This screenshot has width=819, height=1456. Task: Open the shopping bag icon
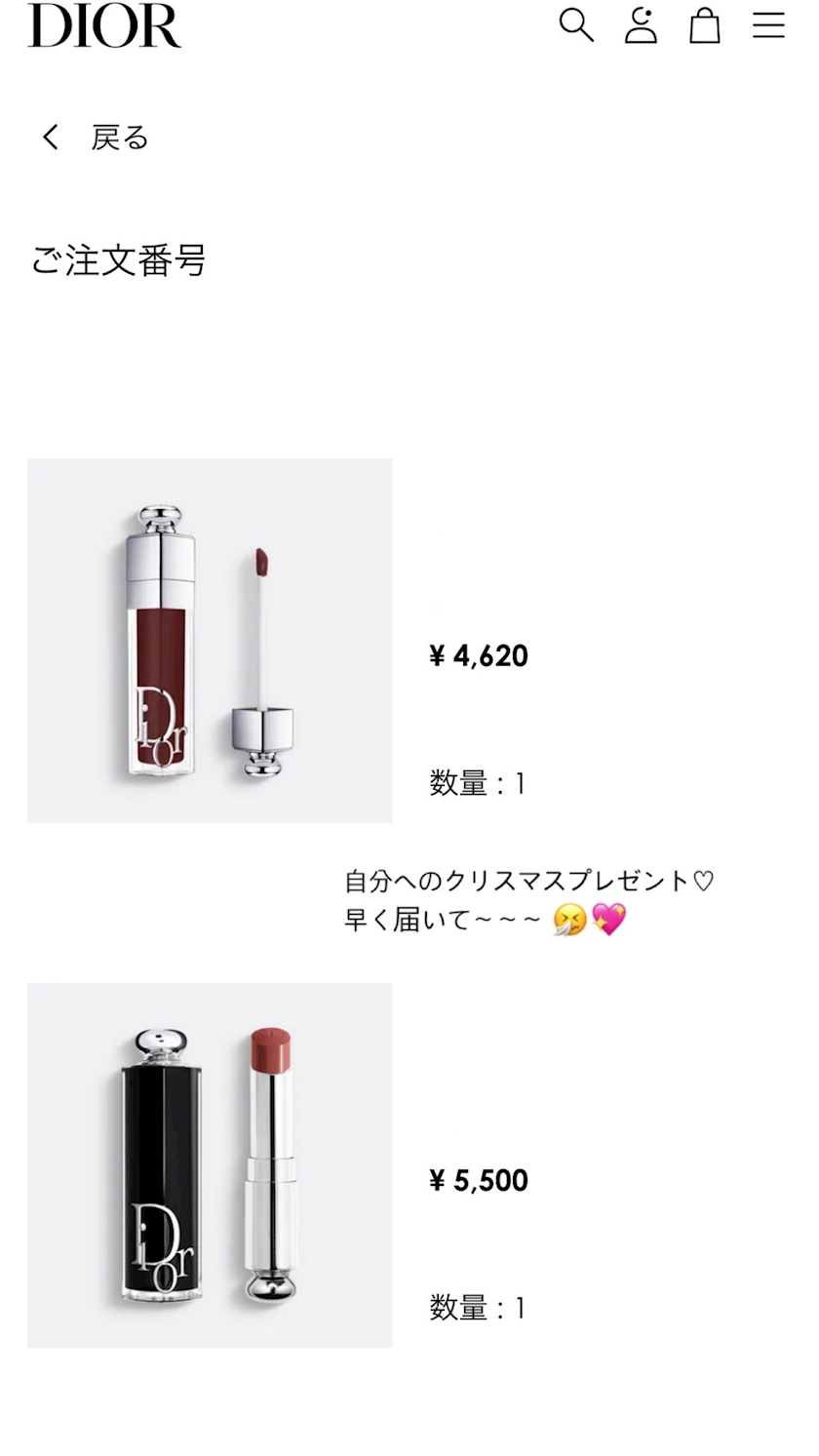[705, 25]
